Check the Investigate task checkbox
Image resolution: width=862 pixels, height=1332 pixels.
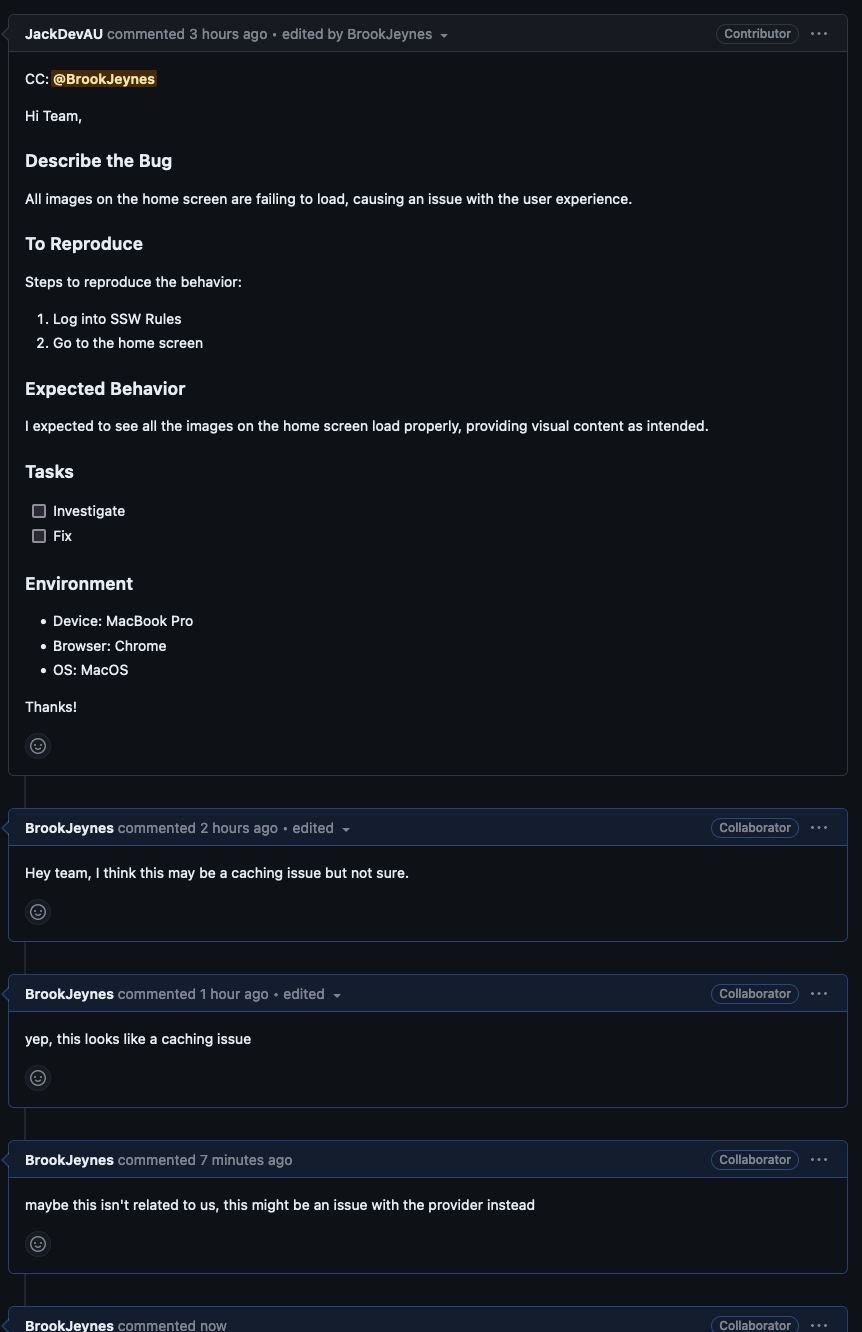39,511
